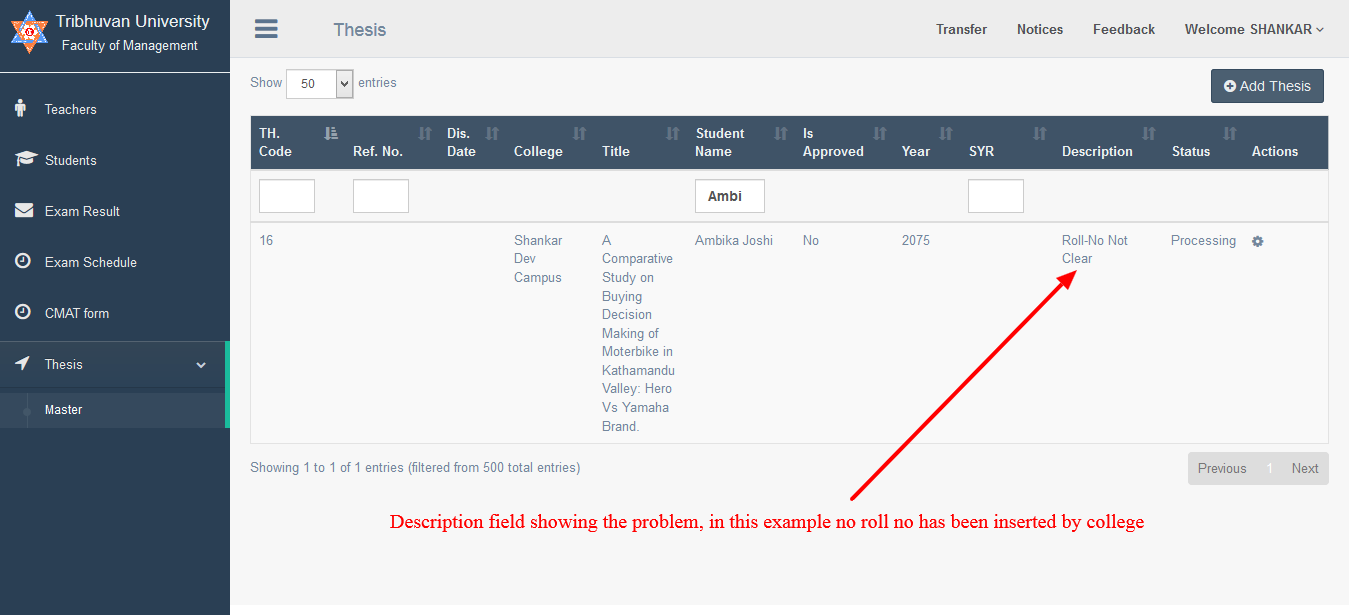Click the Exam Schedule clock icon

(x=23, y=261)
